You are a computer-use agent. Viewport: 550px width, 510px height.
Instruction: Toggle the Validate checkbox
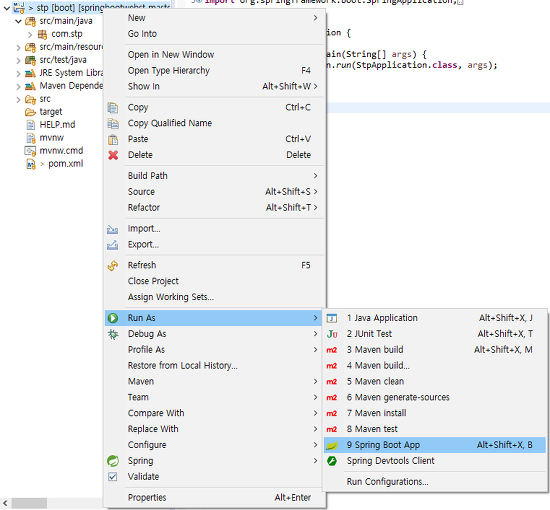click(113, 477)
